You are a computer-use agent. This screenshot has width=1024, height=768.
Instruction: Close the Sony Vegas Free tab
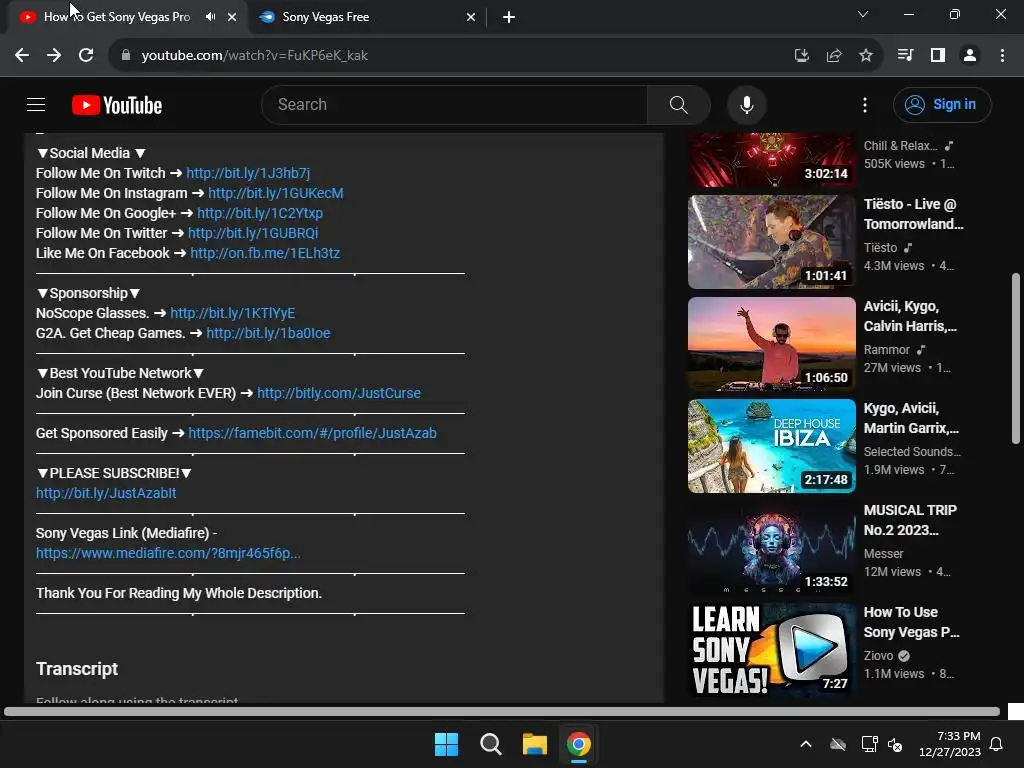pos(471,17)
